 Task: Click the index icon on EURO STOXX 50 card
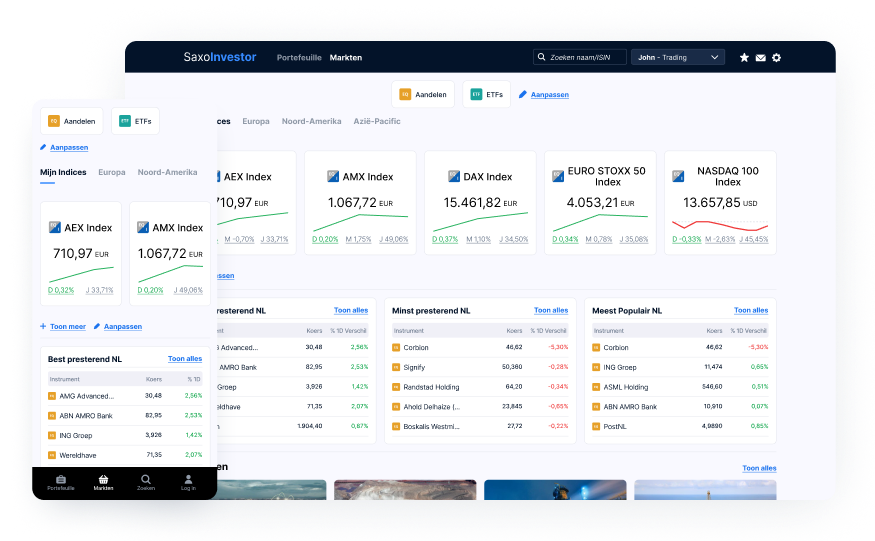(557, 176)
